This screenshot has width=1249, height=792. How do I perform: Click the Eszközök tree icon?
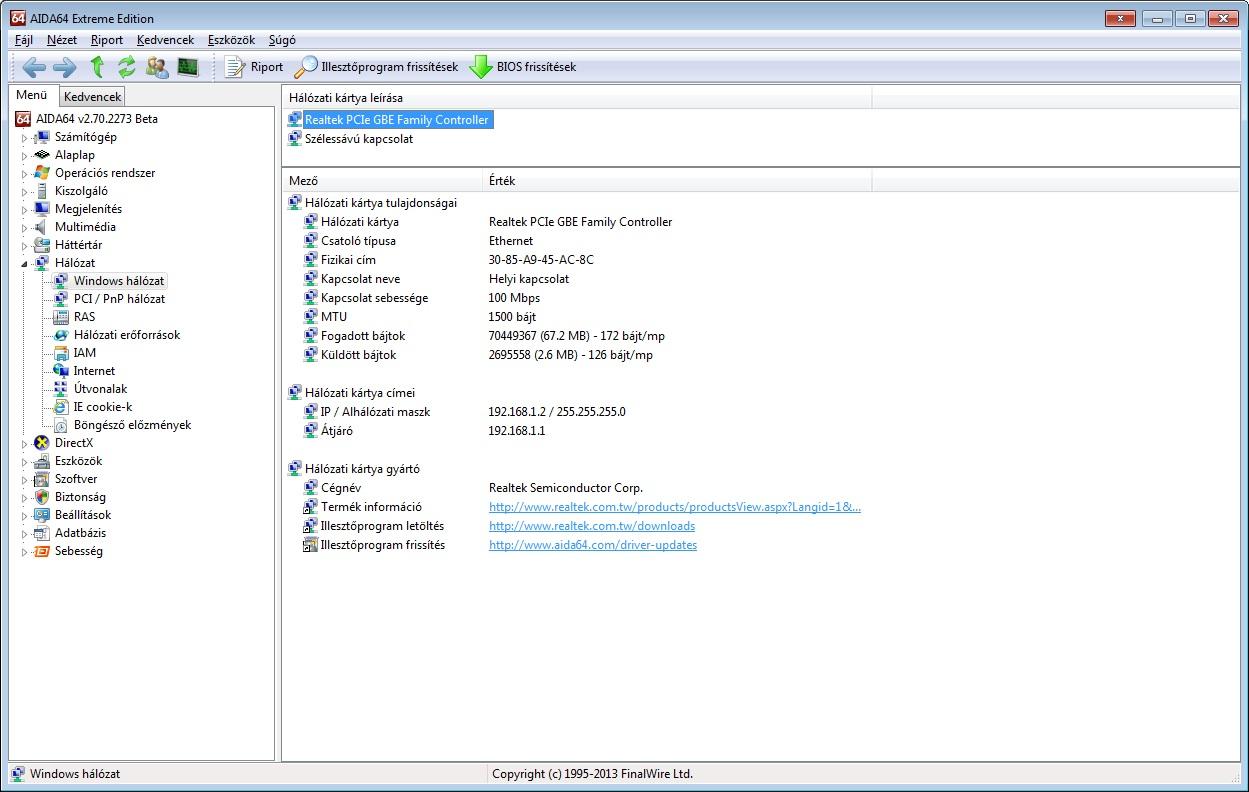pos(42,461)
